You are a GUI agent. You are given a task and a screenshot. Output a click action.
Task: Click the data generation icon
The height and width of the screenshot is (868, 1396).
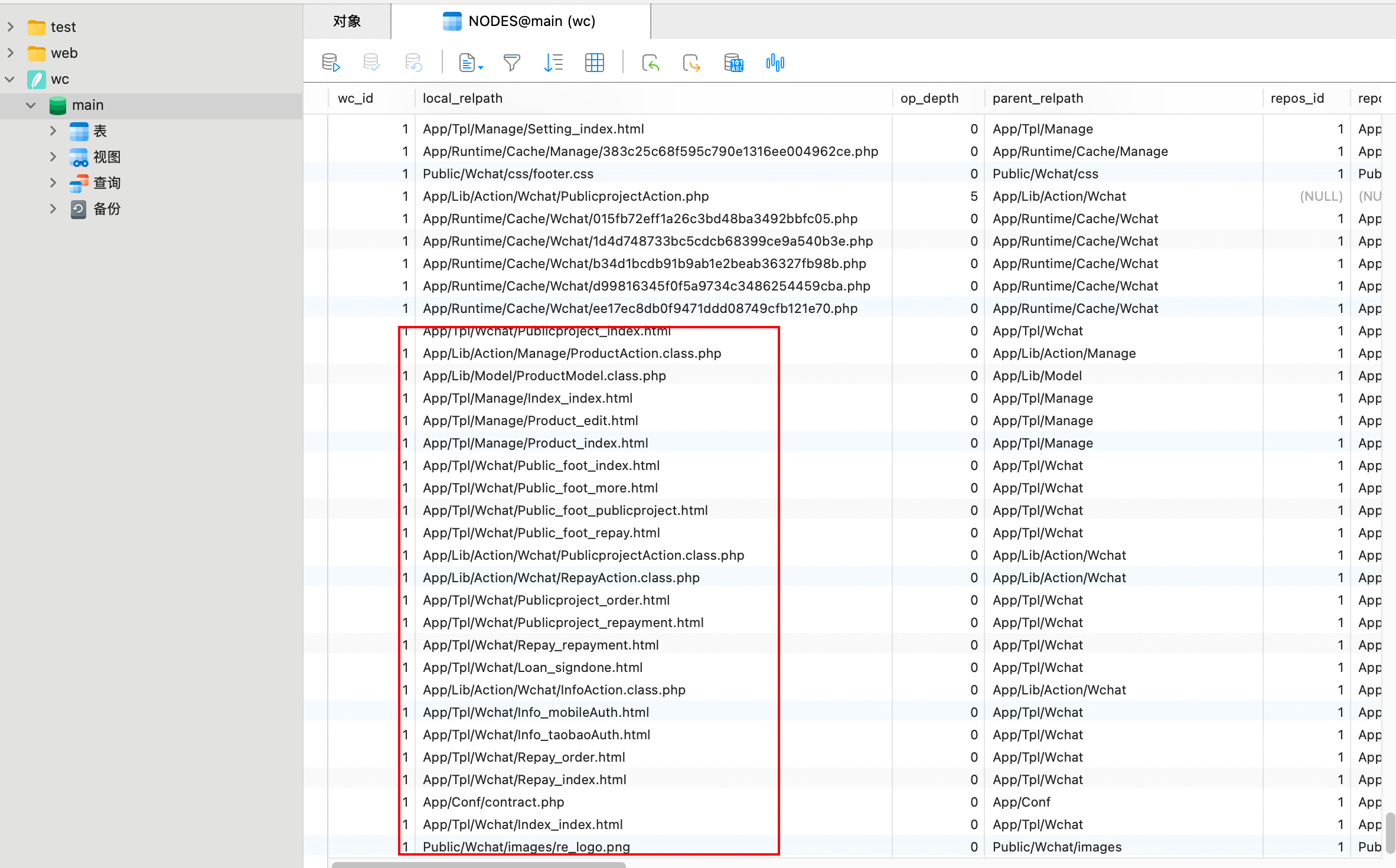click(x=733, y=63)
